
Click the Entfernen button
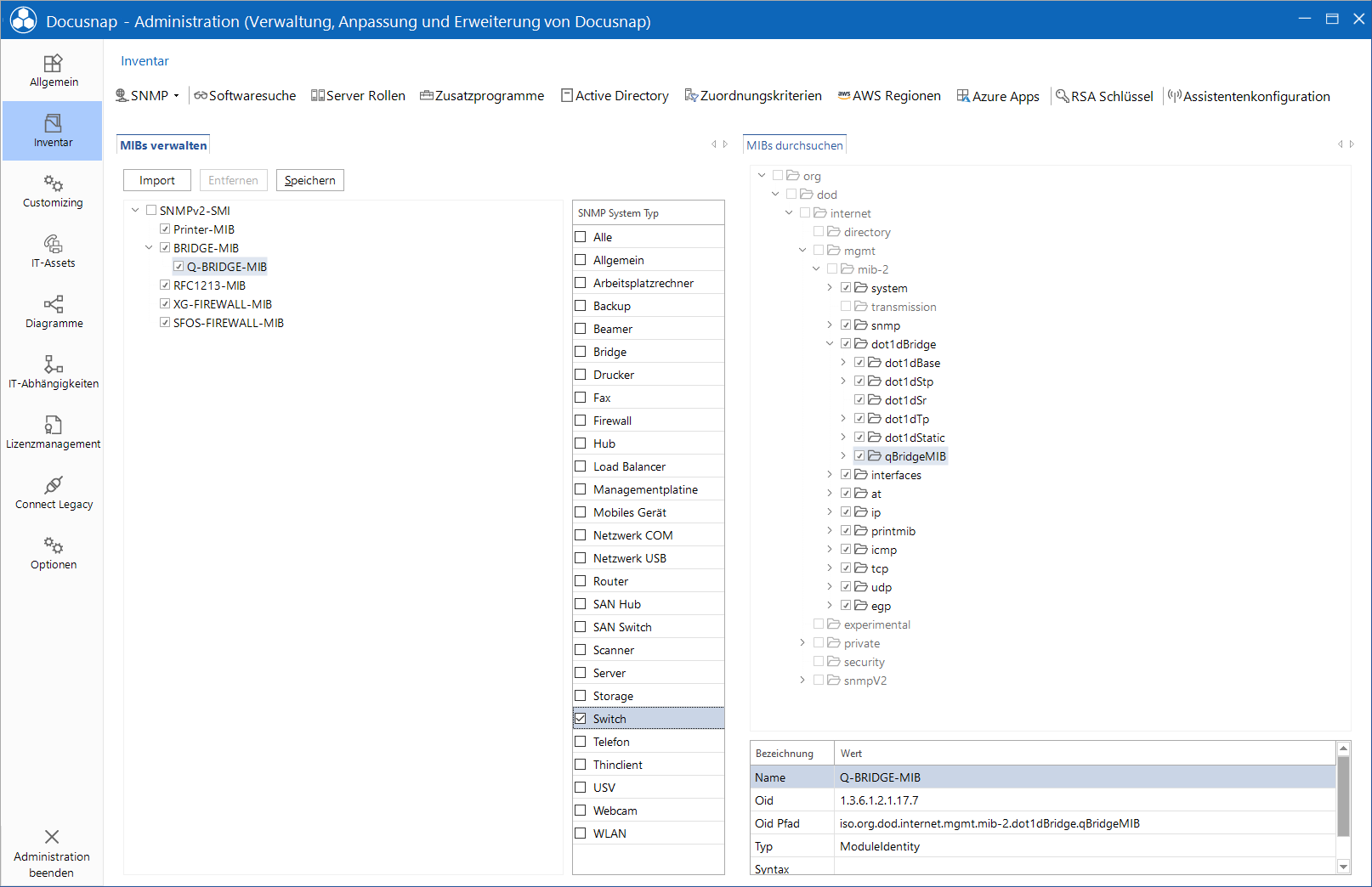(233, 180)
